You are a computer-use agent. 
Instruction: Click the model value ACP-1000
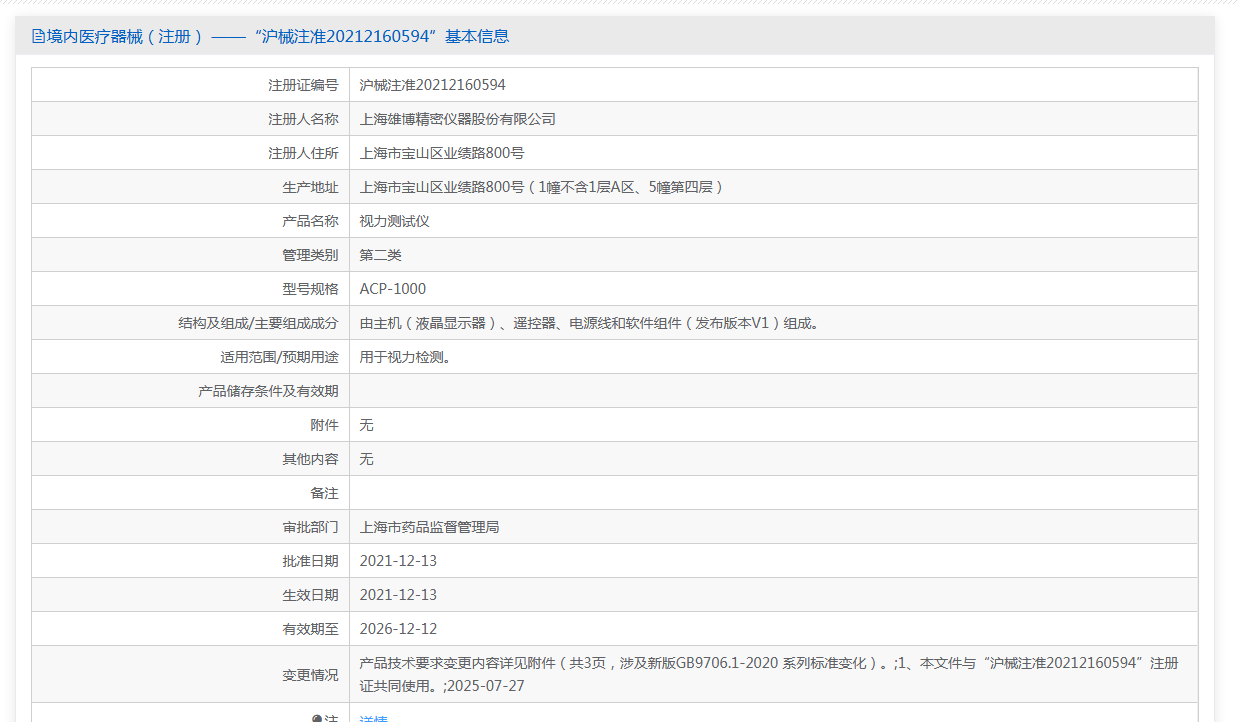pos(393,289)
